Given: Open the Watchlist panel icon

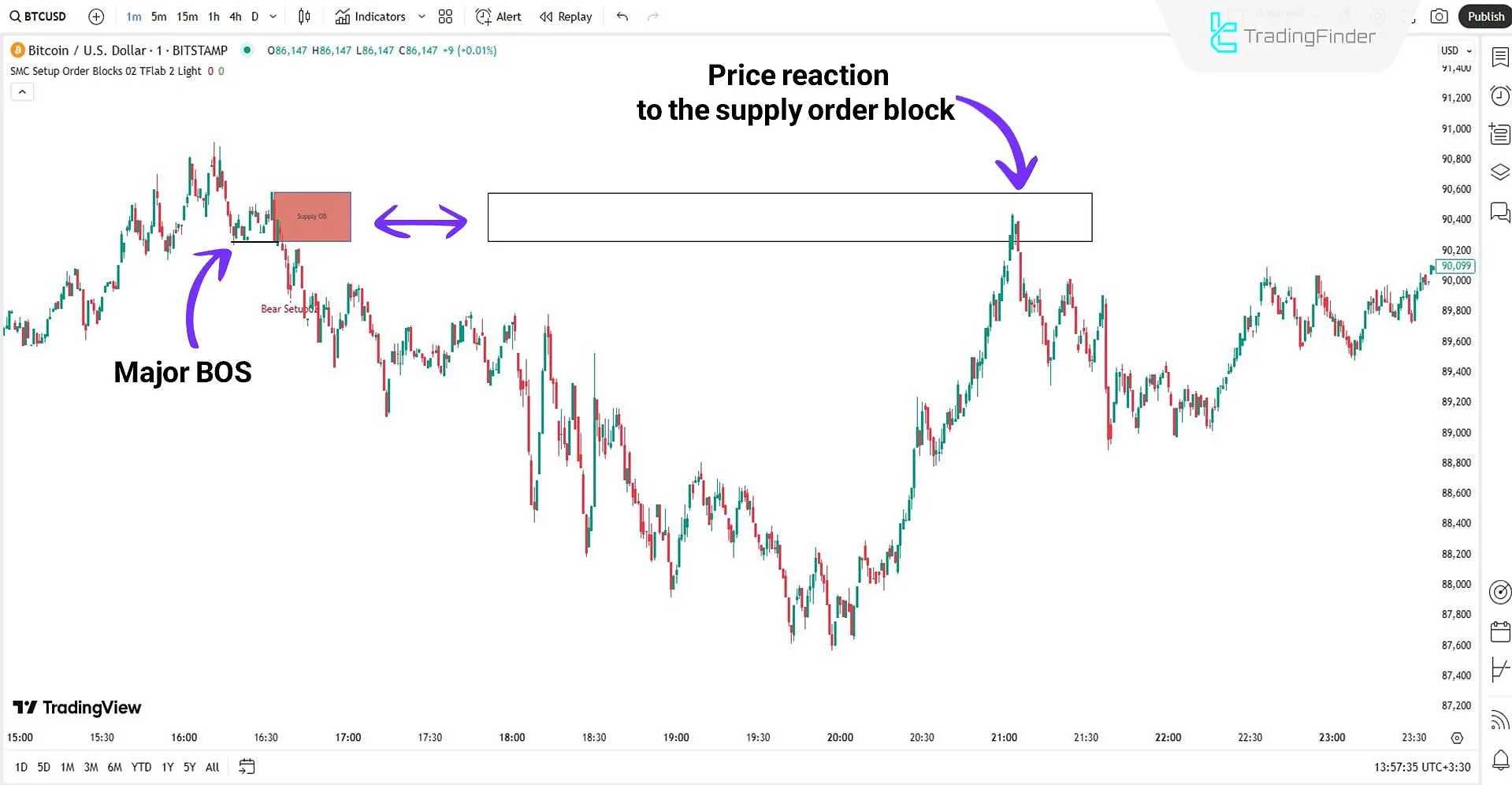Looking at the screenshot, I should coord(1499,57).
